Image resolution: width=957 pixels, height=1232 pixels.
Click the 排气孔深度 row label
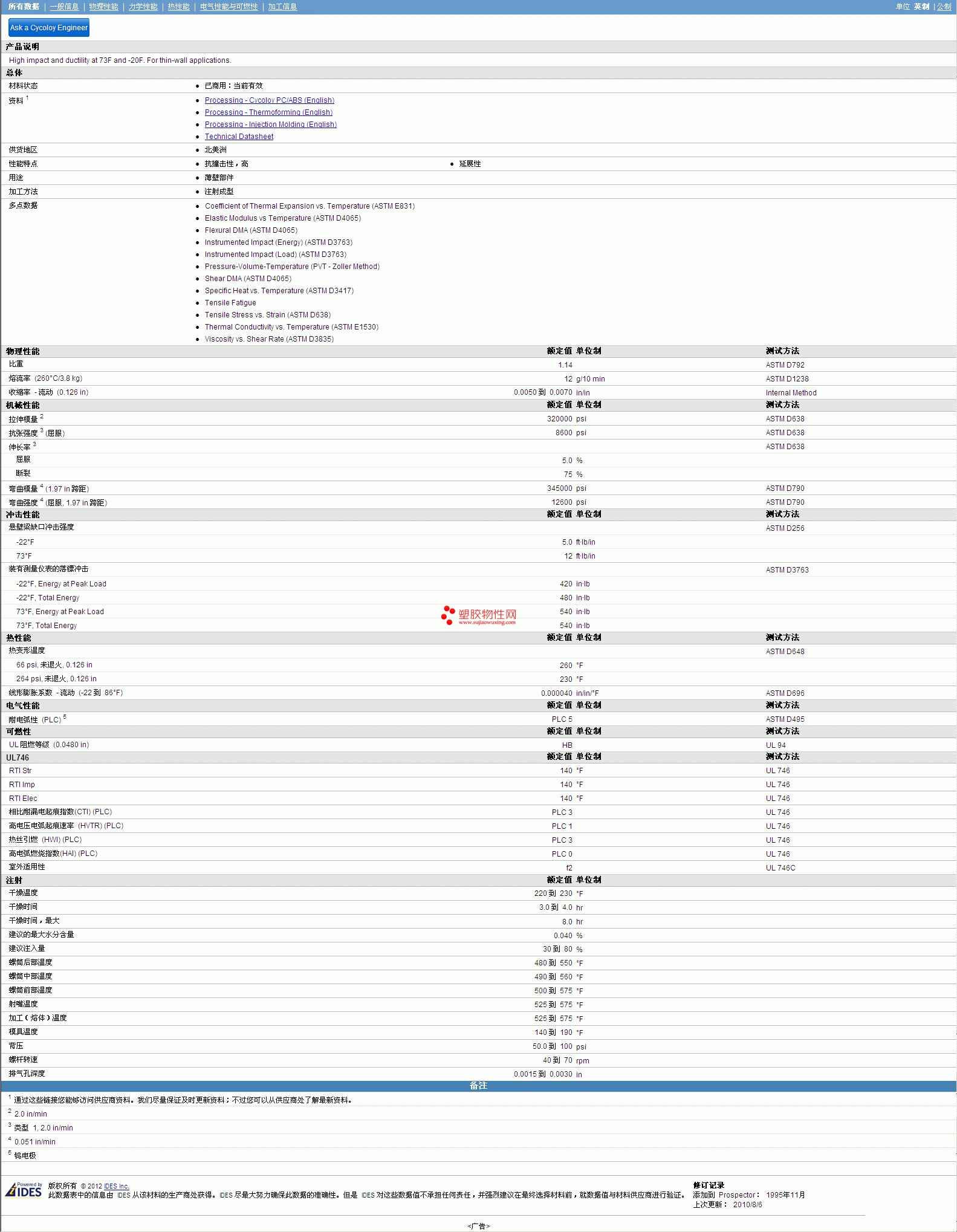point(27,1074)
